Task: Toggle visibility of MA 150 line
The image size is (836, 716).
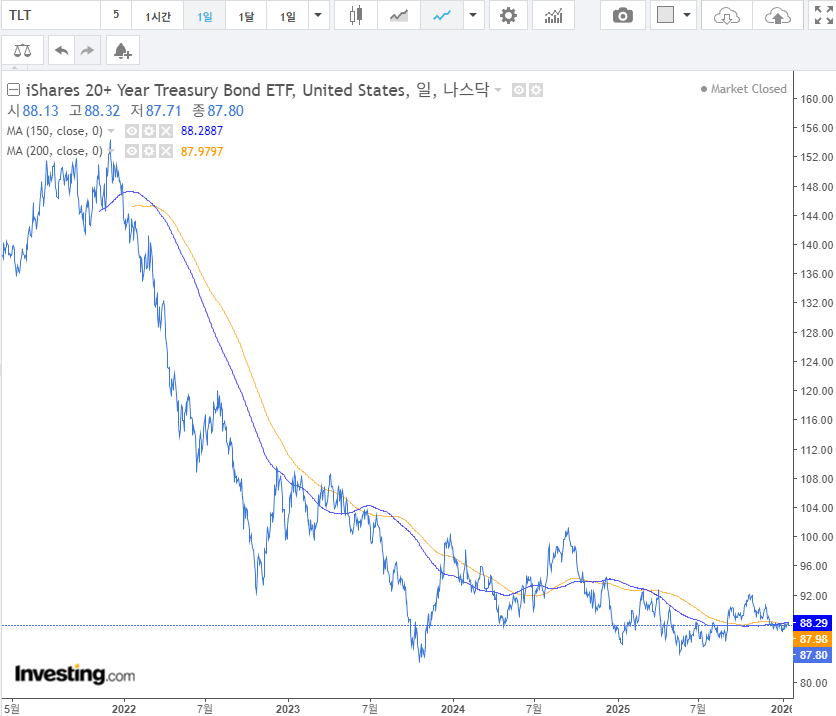Action: (132, 131)
